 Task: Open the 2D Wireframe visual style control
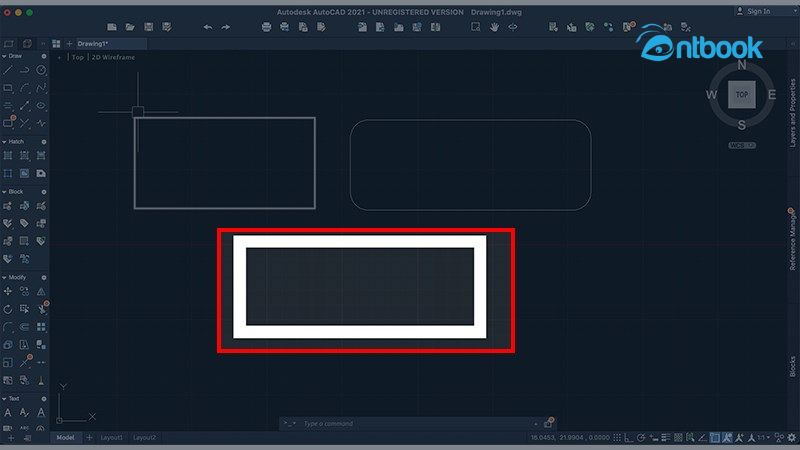pyautogui.click(x=113, y=58)
